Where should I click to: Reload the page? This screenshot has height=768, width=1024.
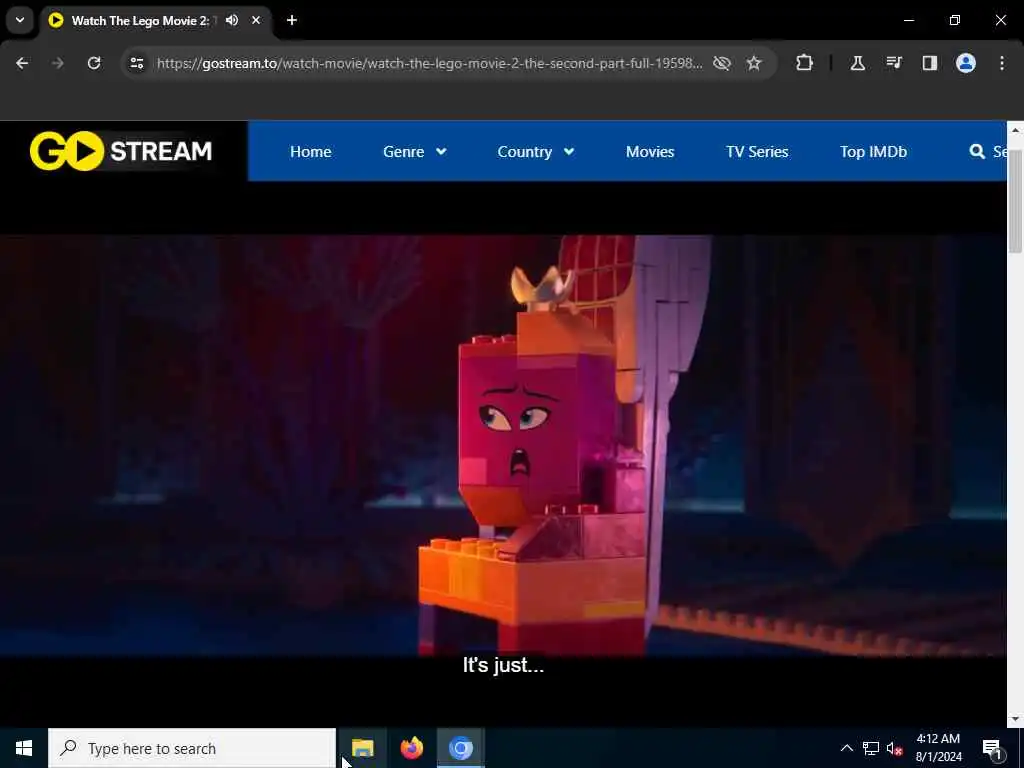pos(94,63)
